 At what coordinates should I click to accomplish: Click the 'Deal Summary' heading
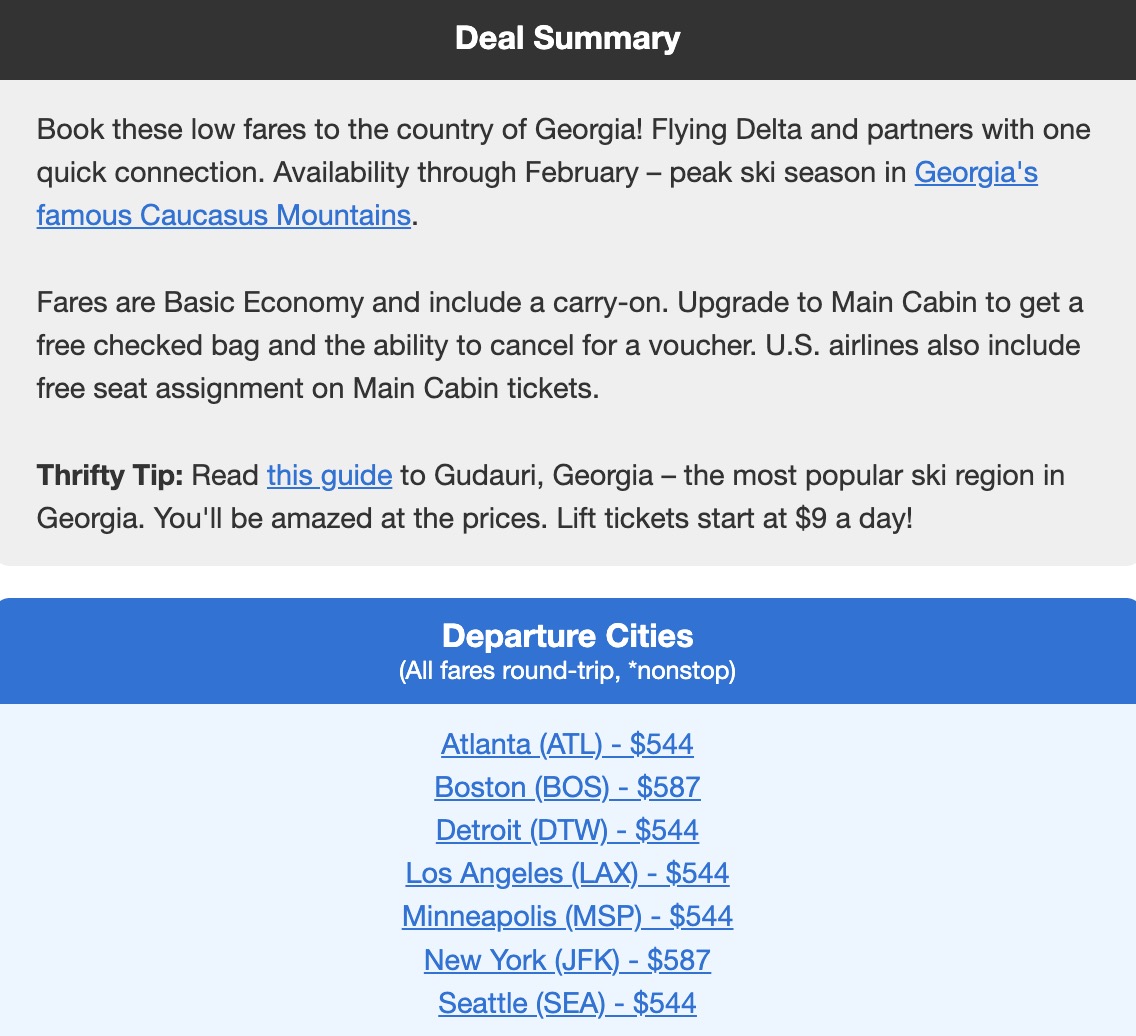tap(567, 39)
